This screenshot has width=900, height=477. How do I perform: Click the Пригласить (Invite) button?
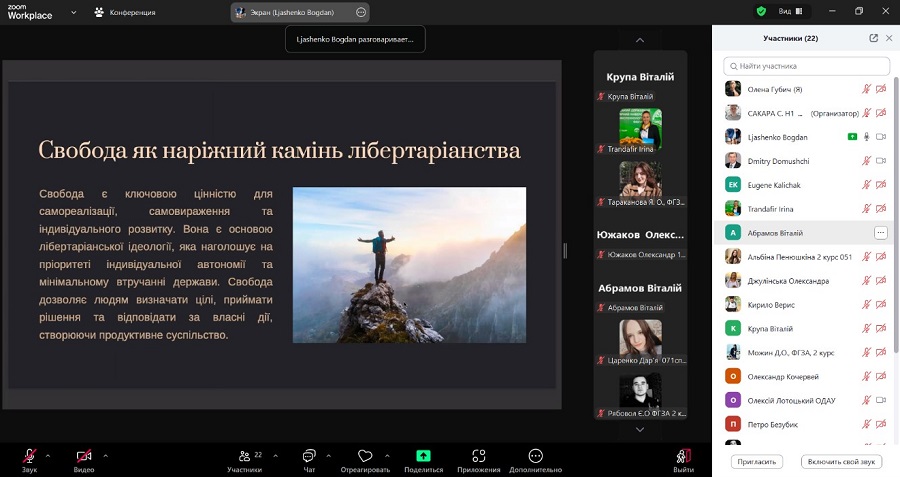coord(756,462)
